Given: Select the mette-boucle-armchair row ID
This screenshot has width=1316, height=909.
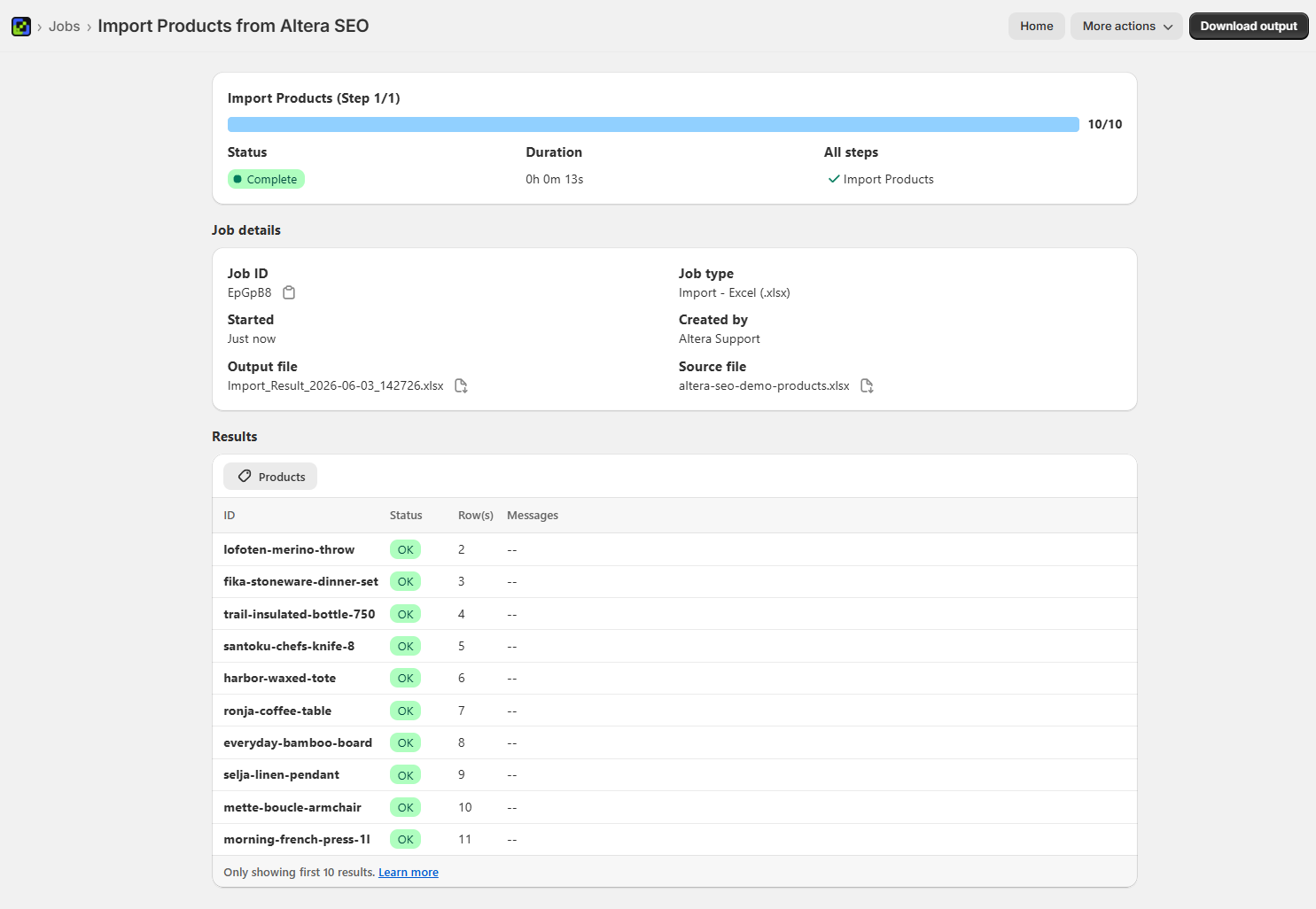Looking at the screenshot, I should (292, 807).
